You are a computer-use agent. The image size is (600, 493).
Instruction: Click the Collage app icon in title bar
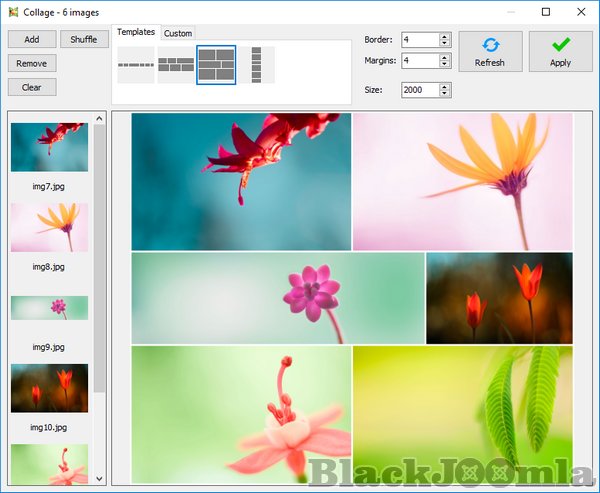13,12
